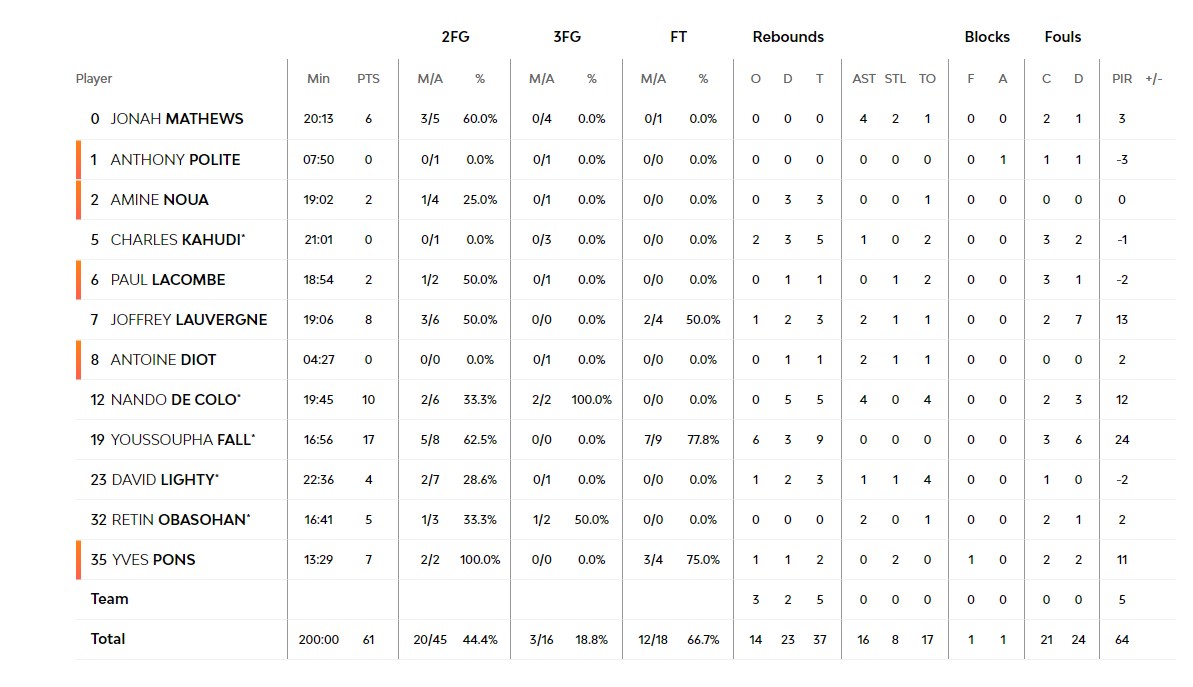The width and height of the screenshot is (1193, 687).
Task: Open Retin Obasohan's player link
Action: [x=177, y=520]
